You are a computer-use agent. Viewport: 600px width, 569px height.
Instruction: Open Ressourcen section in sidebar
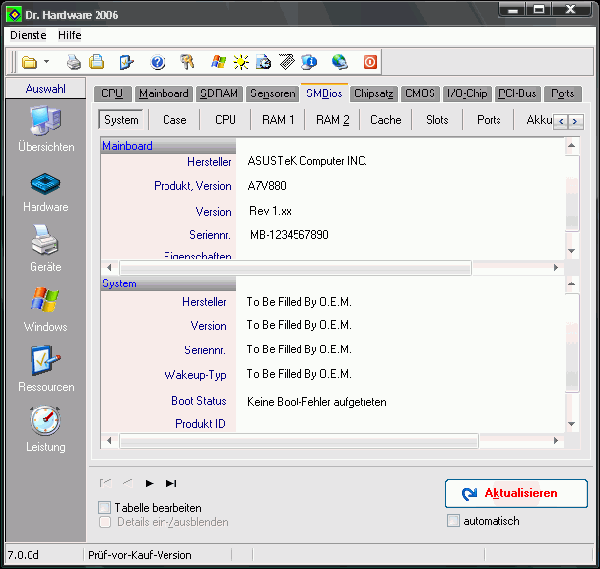pos(46,369)
